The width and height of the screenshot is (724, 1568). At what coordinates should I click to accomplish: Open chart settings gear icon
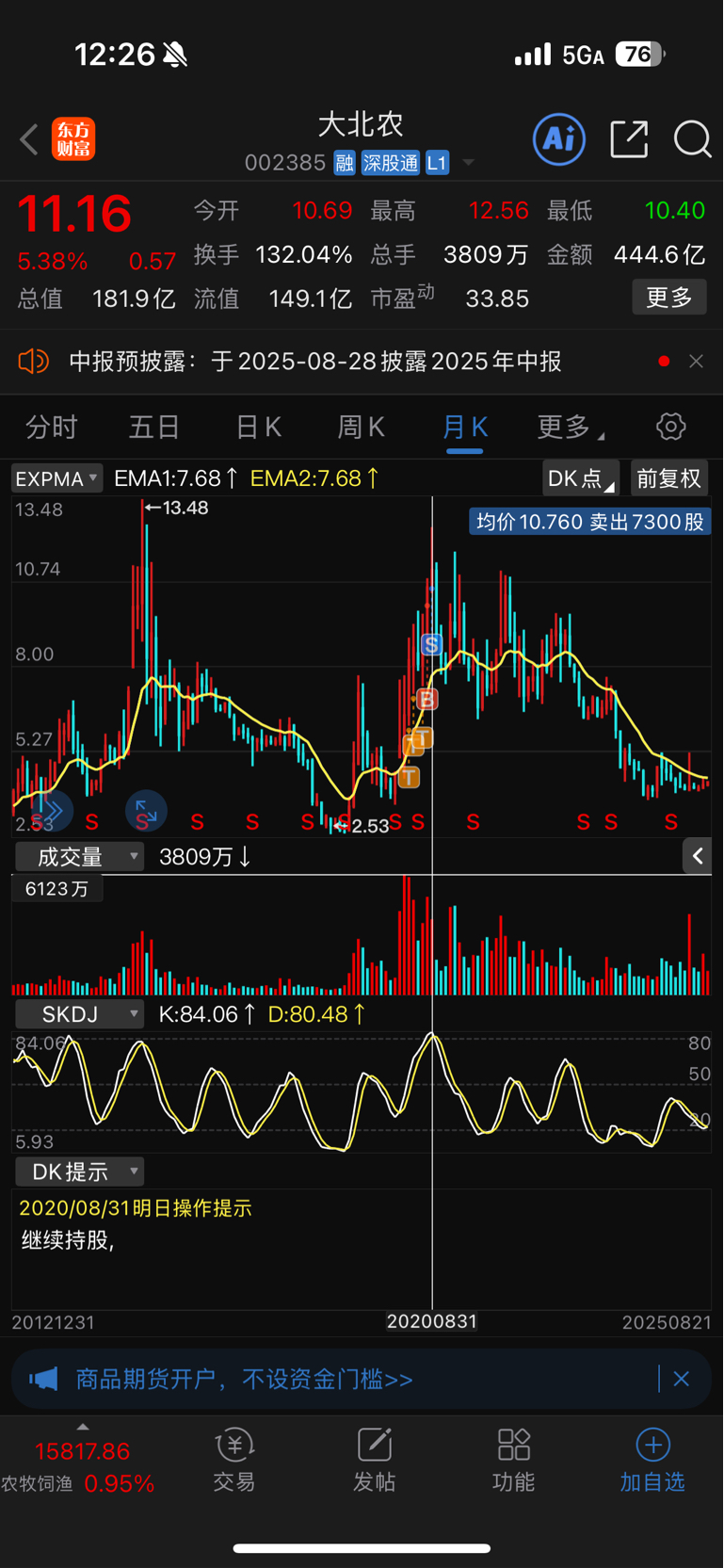tap(670, 427)
